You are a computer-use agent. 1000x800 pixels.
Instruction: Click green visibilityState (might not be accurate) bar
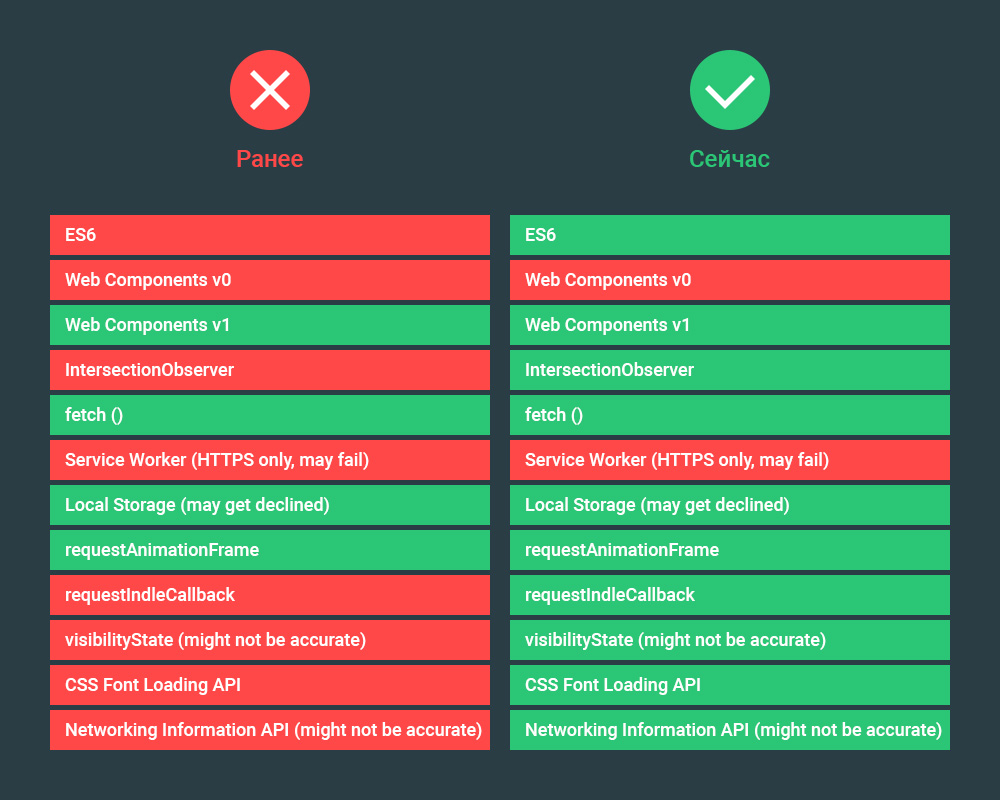(x=730, y=640)
